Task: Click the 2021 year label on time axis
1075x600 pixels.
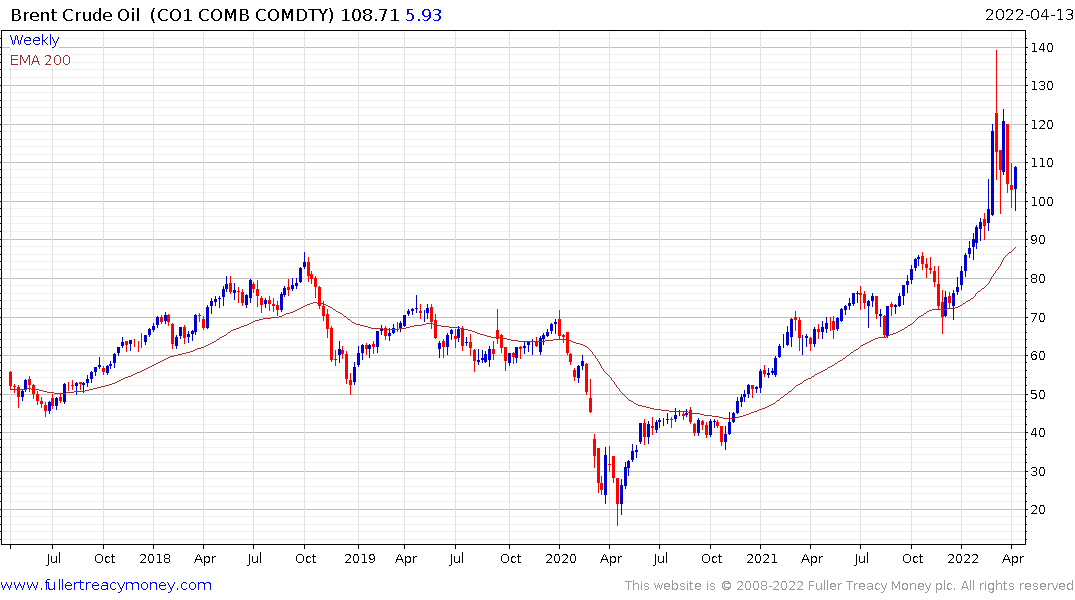Action: click(x=762, y=558)
